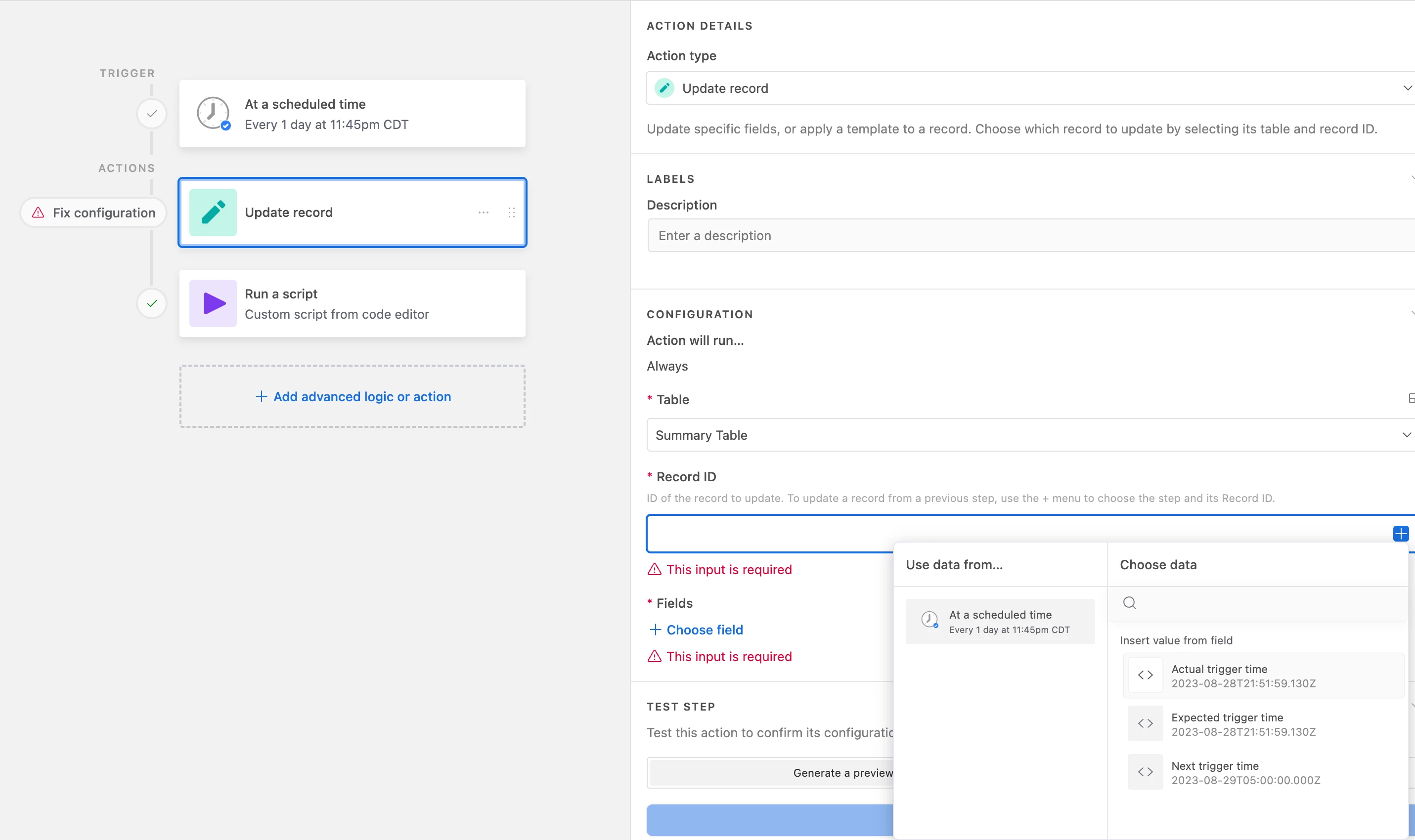This screenshot has width=1415, height=840.
Task: Click the search magnifier in Choose data
Action: click(x=1129, y=603)
